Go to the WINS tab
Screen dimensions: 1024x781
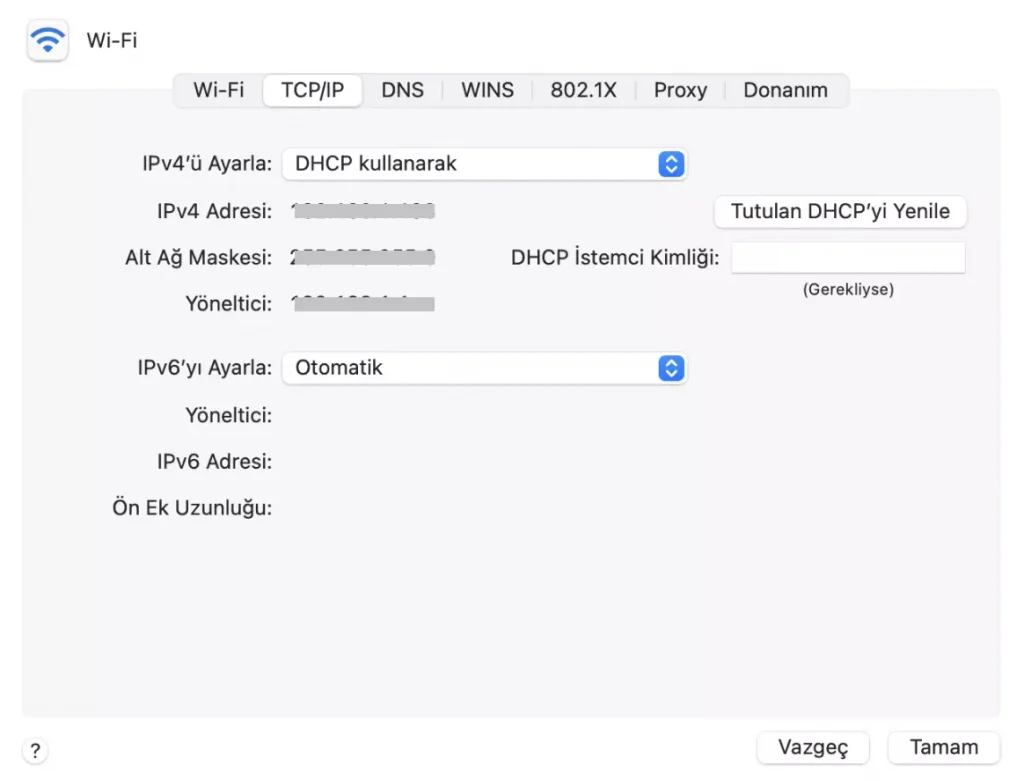(x=487, y=90)
